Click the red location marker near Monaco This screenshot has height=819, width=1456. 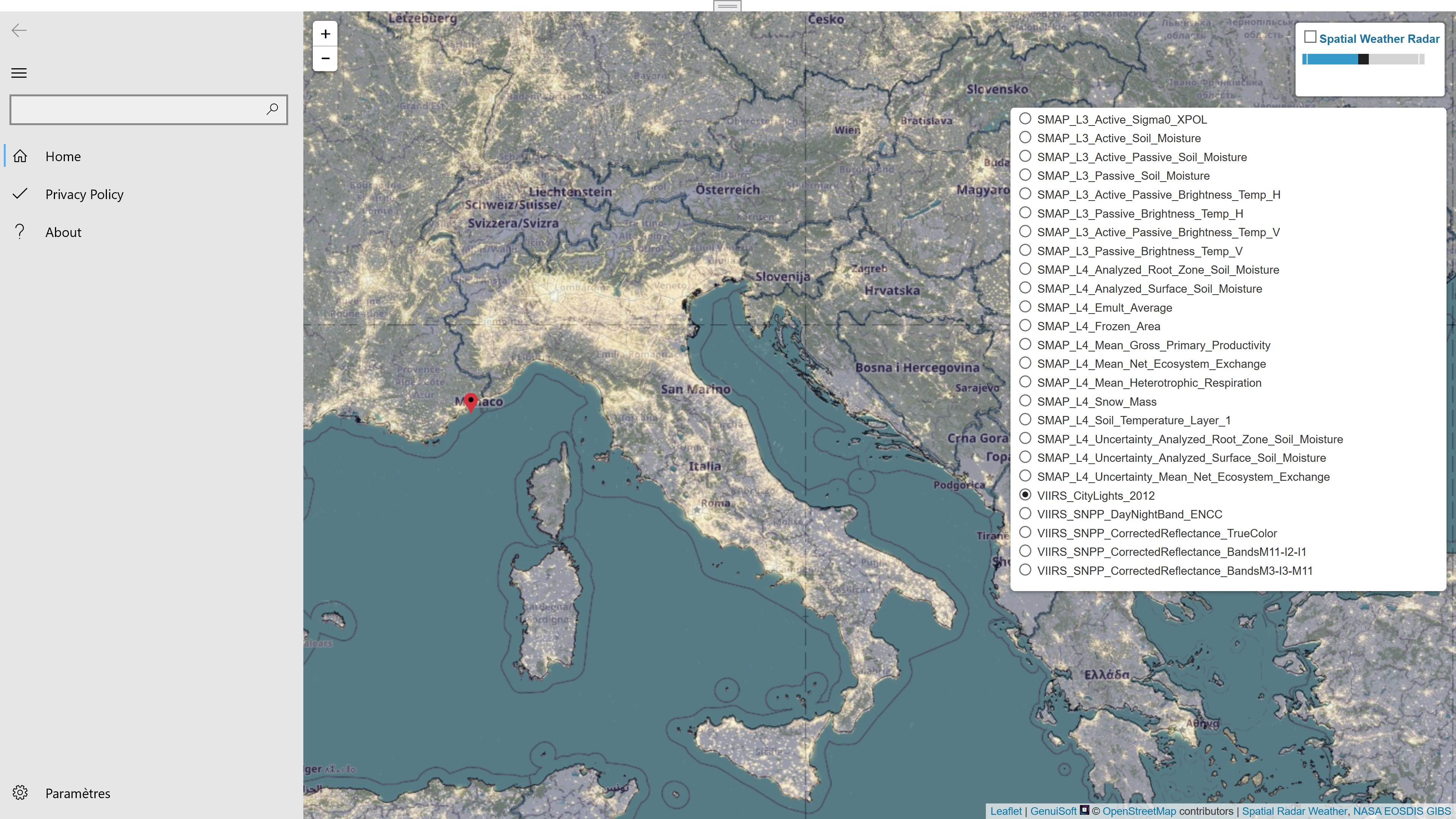coord(470,402)
